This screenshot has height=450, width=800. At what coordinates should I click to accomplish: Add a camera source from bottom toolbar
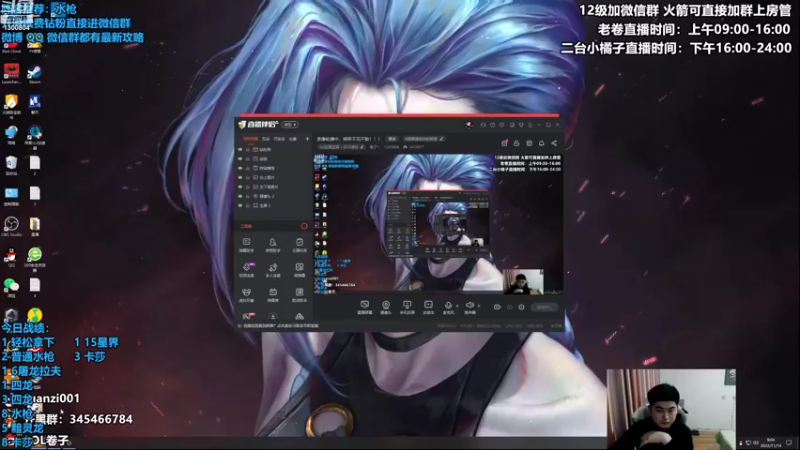coord(386,307)
